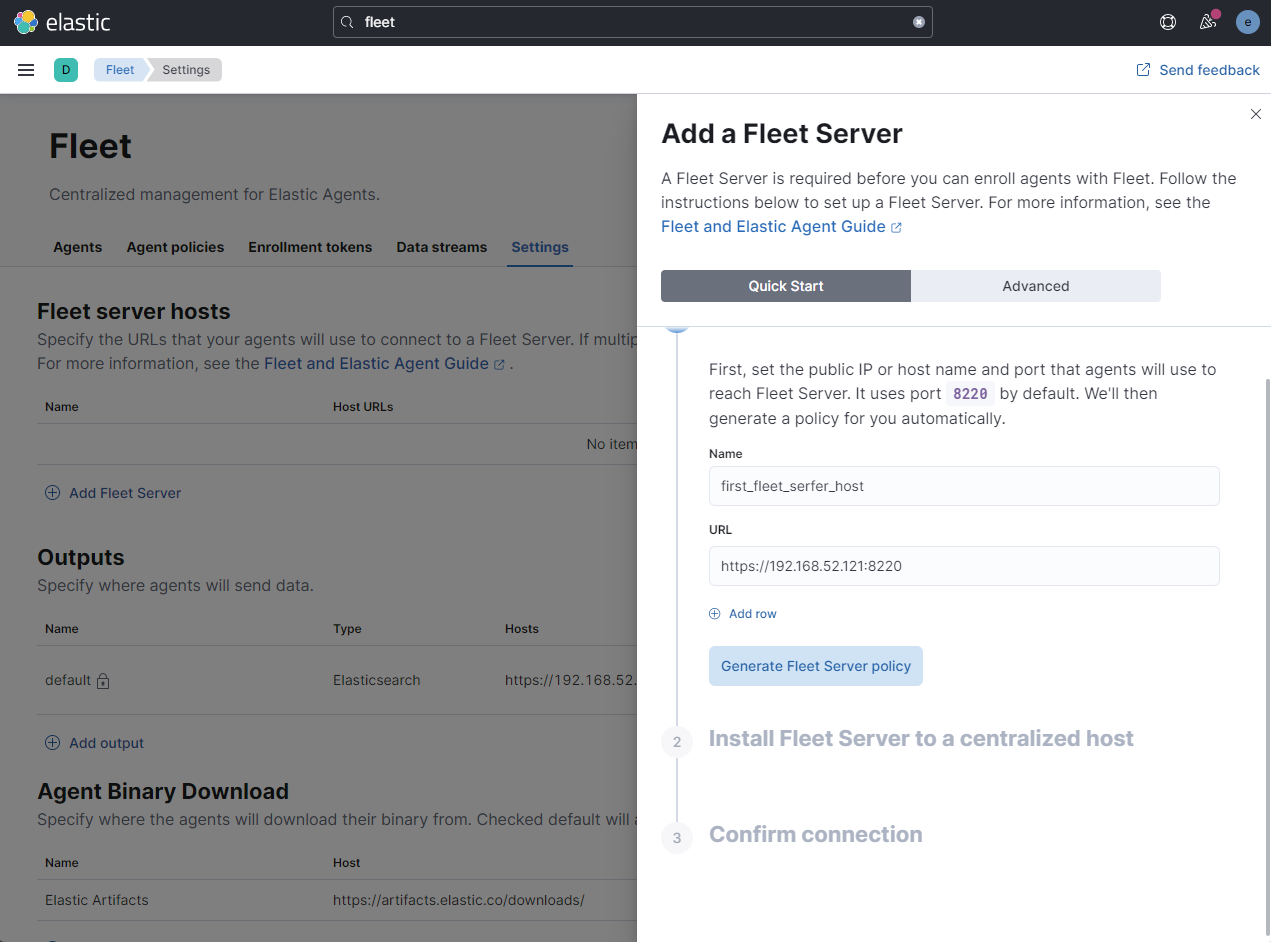Click the Send feedback external-link icon

point(1143,70)
